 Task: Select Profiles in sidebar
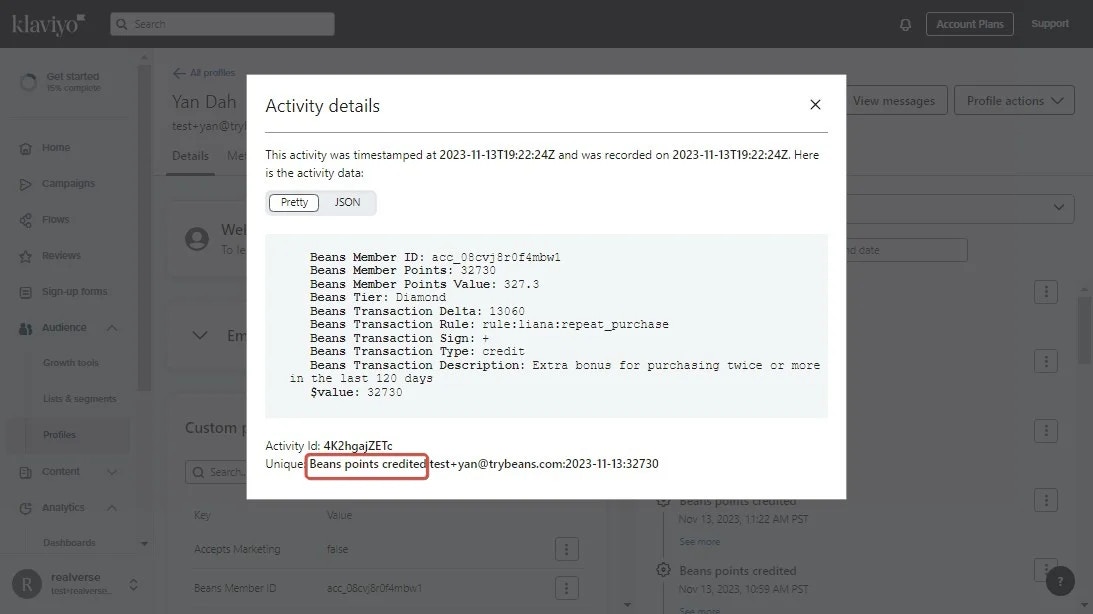(59, 435)
